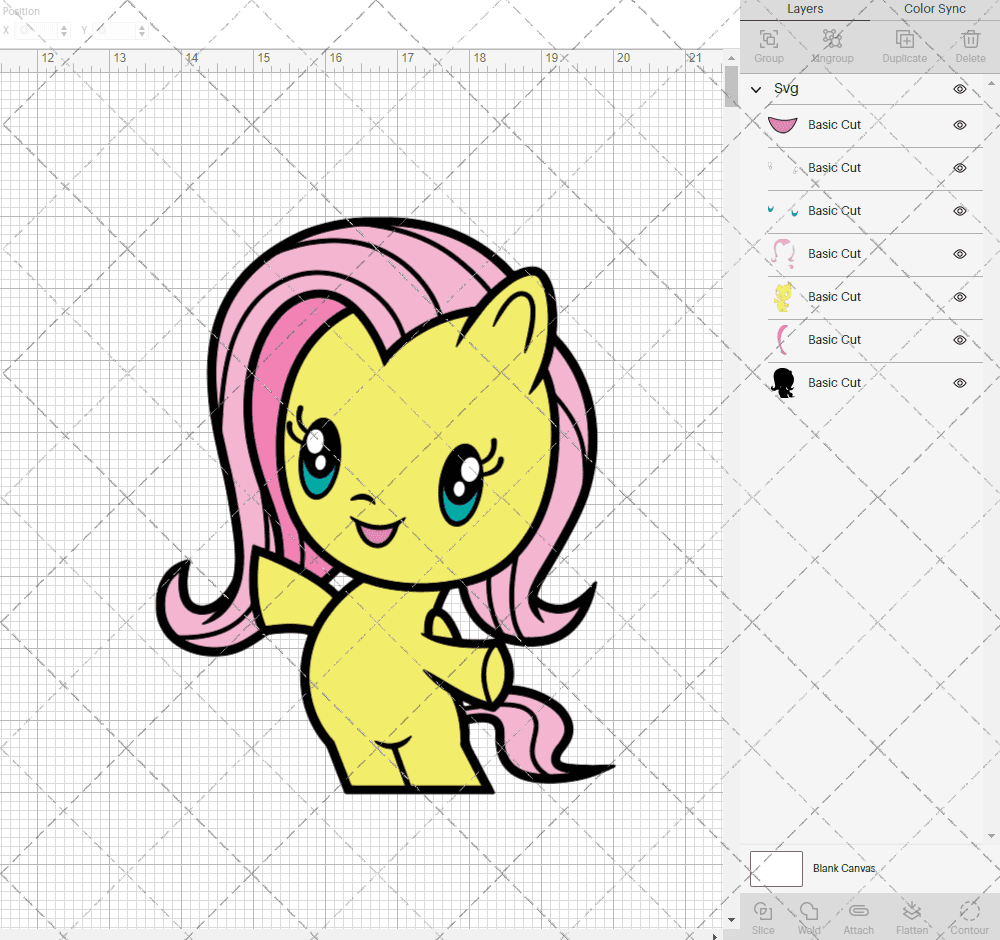Click the Layers panel scroll down arrow
This screenshot has width=1000, height=940.
click(990, 836)
